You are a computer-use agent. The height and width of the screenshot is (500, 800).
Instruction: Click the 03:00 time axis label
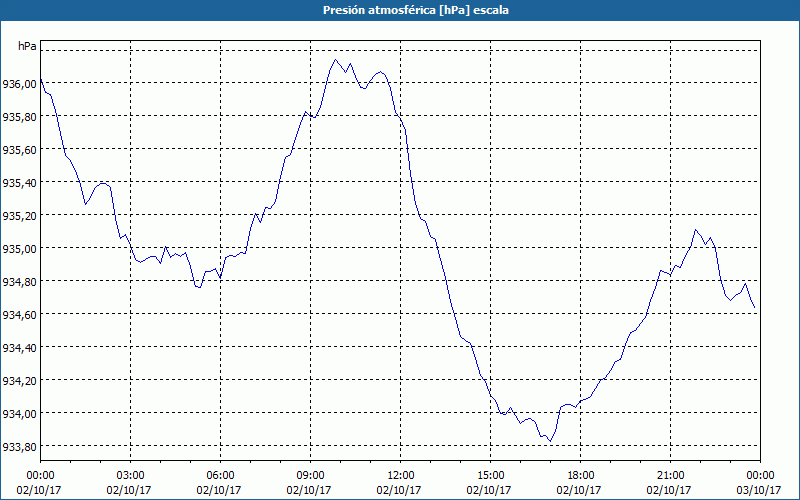(x=131, y=476)
